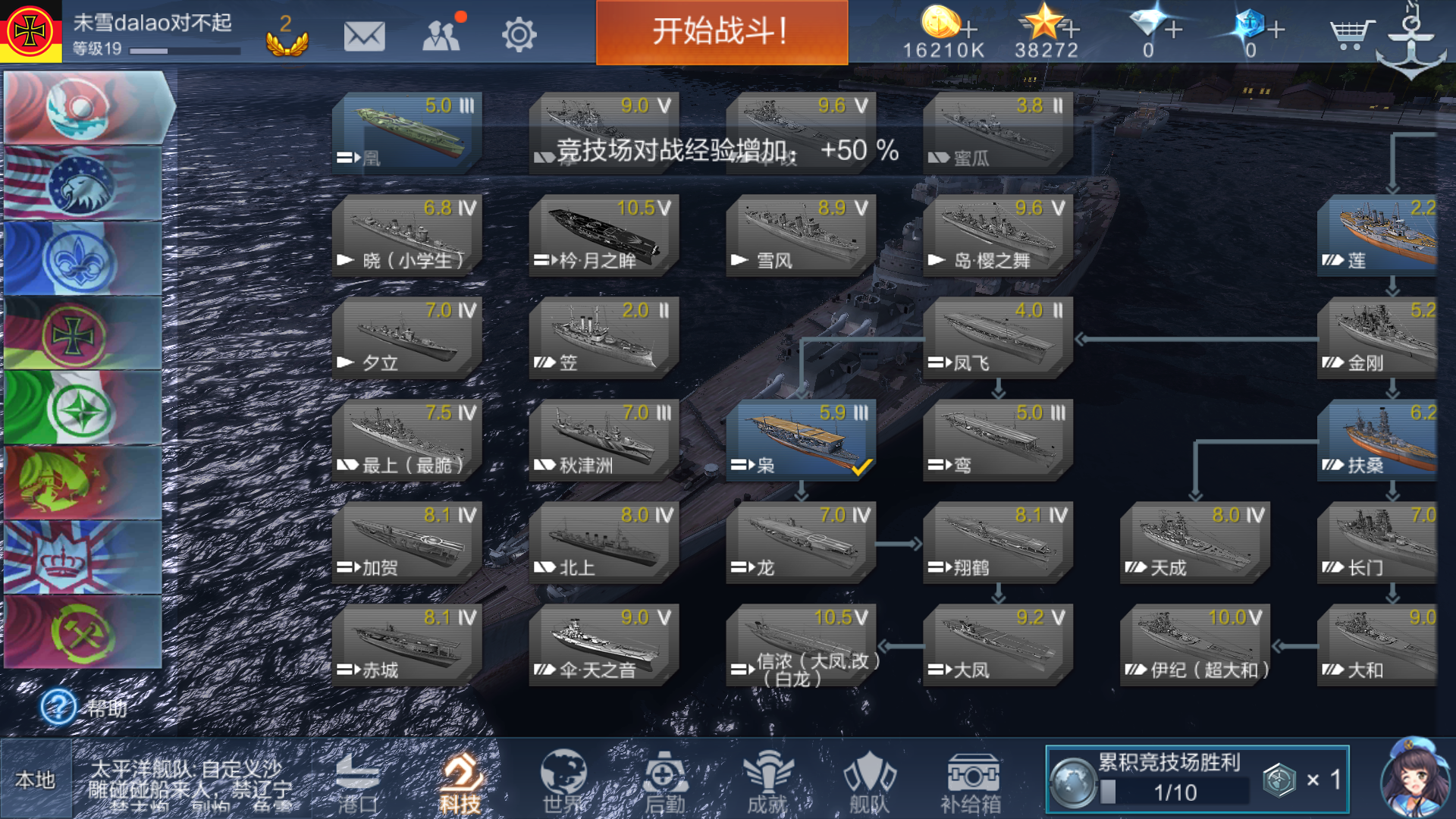The width and height of the screenshot is (1456, 819).
Task: Add gold coins with plus button
Action: (969, 30)
